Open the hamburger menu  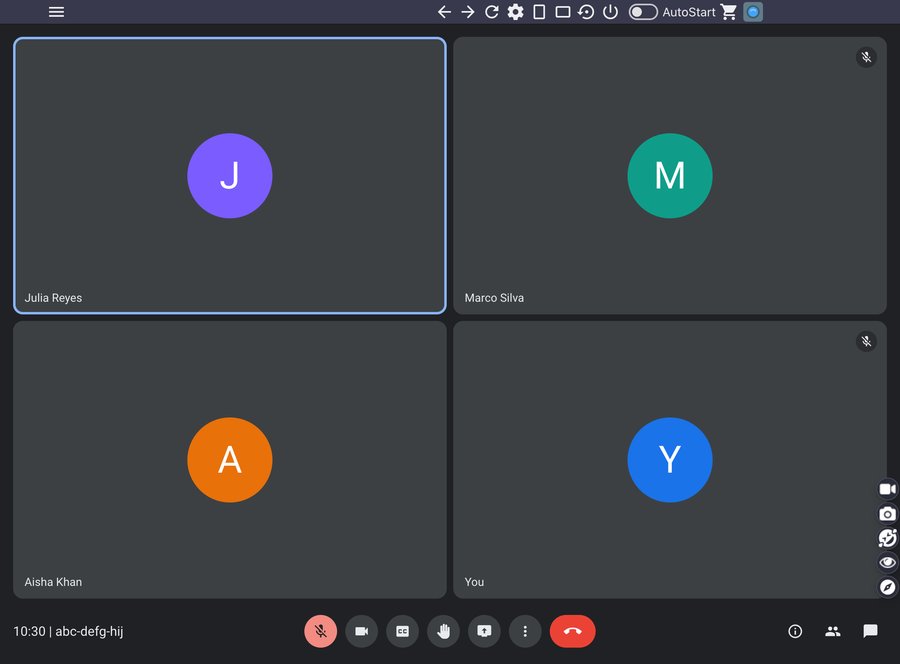coord(56,12)
